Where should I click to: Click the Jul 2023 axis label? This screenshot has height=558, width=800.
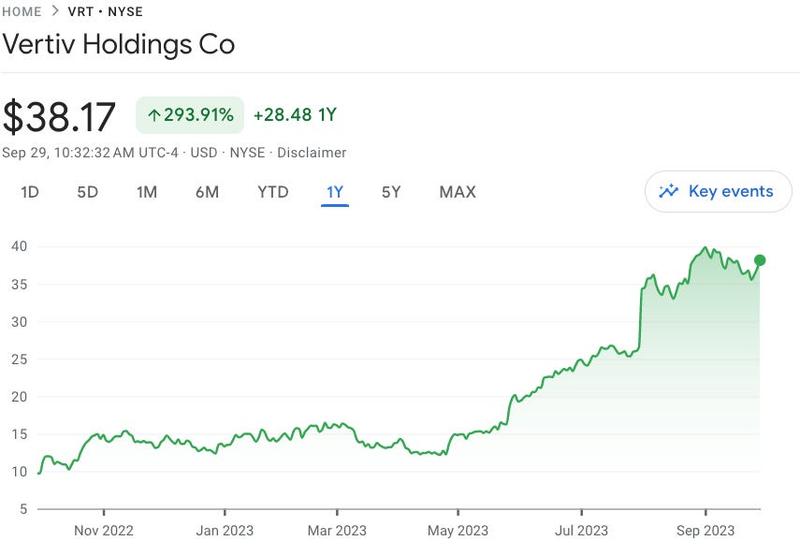581,530
